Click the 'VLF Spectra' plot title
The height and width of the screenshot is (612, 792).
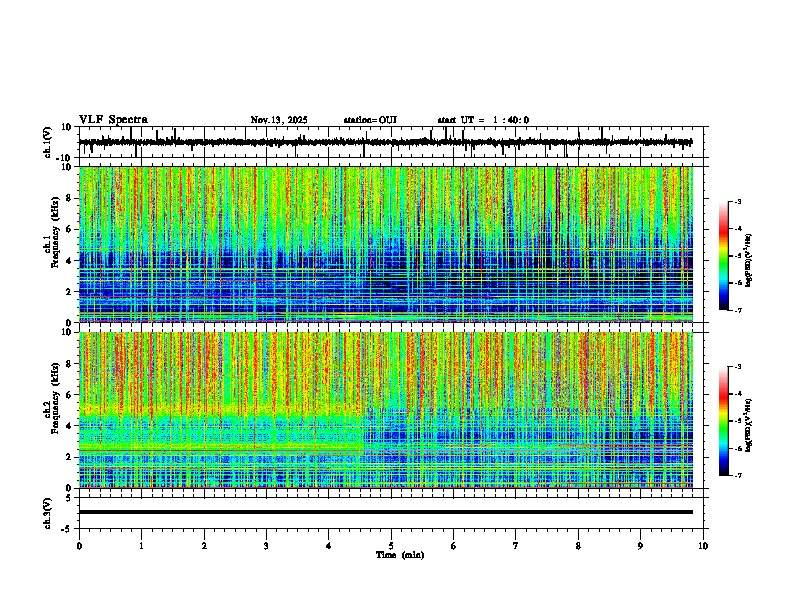(x=113, y=120)
